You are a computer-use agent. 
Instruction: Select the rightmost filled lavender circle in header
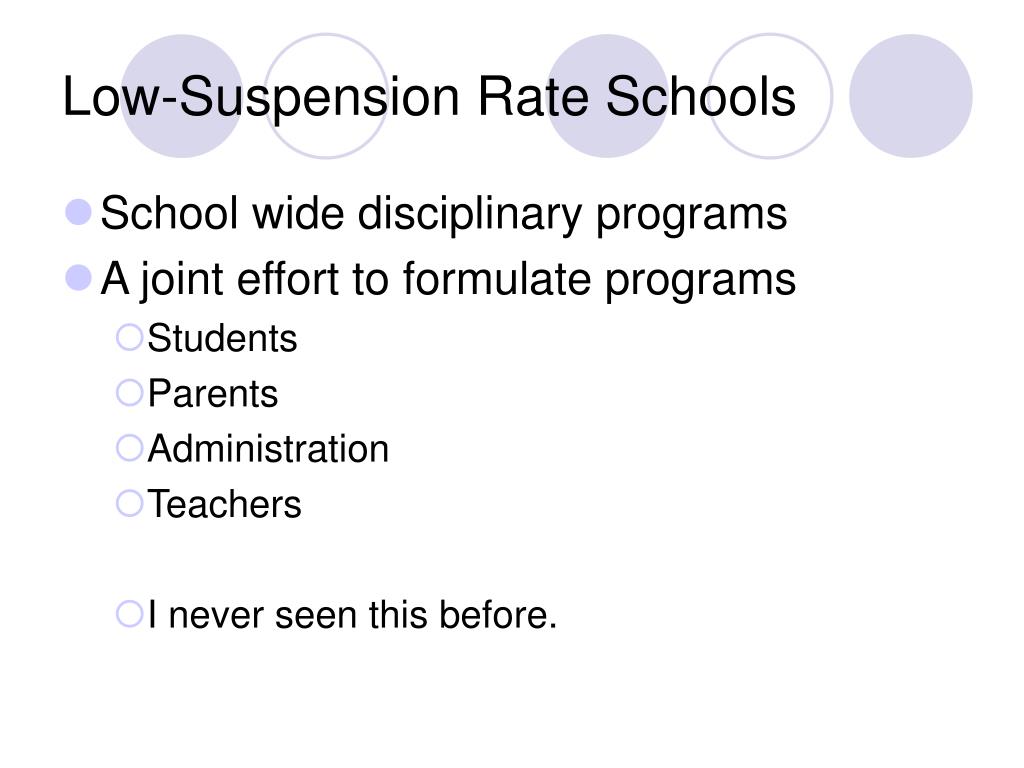click(910, 96)
